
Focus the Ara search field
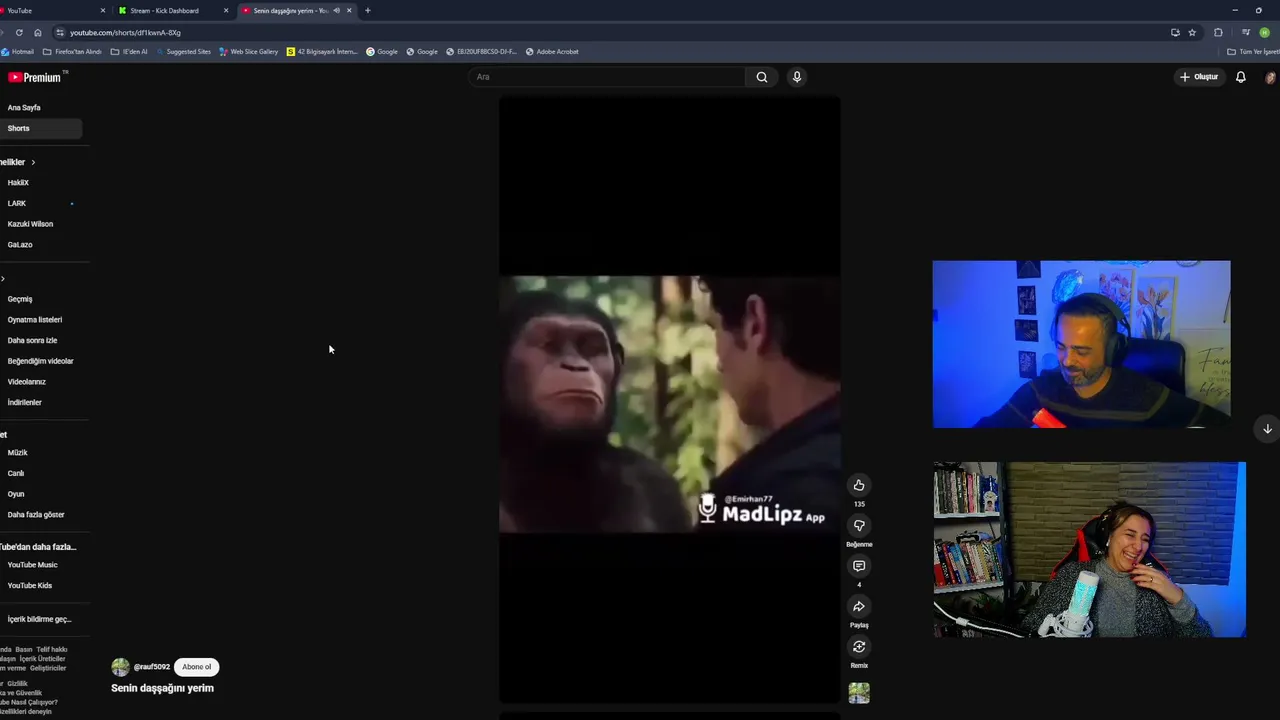[607, 77]
